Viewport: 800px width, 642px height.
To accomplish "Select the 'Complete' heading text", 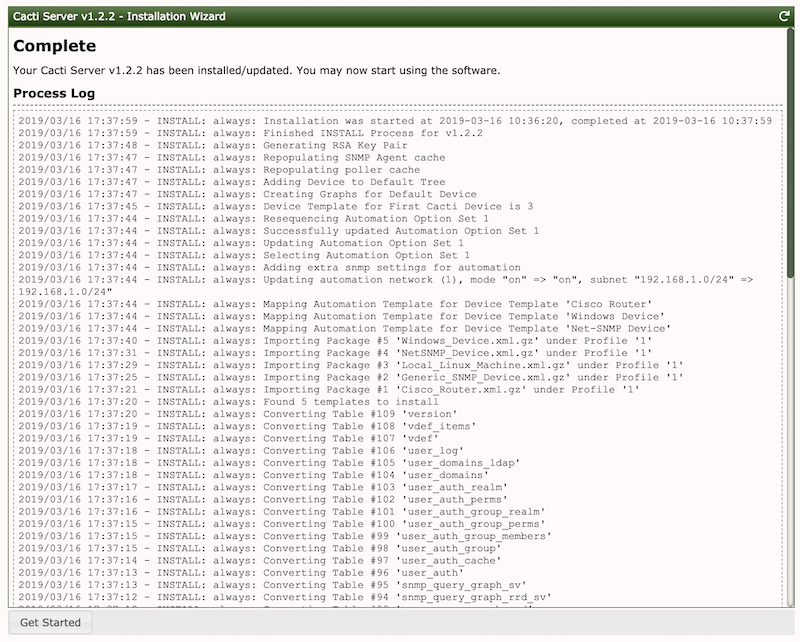I will tap(55, 46).
